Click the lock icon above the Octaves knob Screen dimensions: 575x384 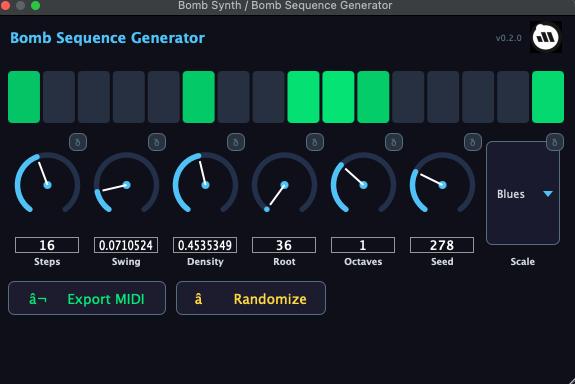(x=394, y=142)
